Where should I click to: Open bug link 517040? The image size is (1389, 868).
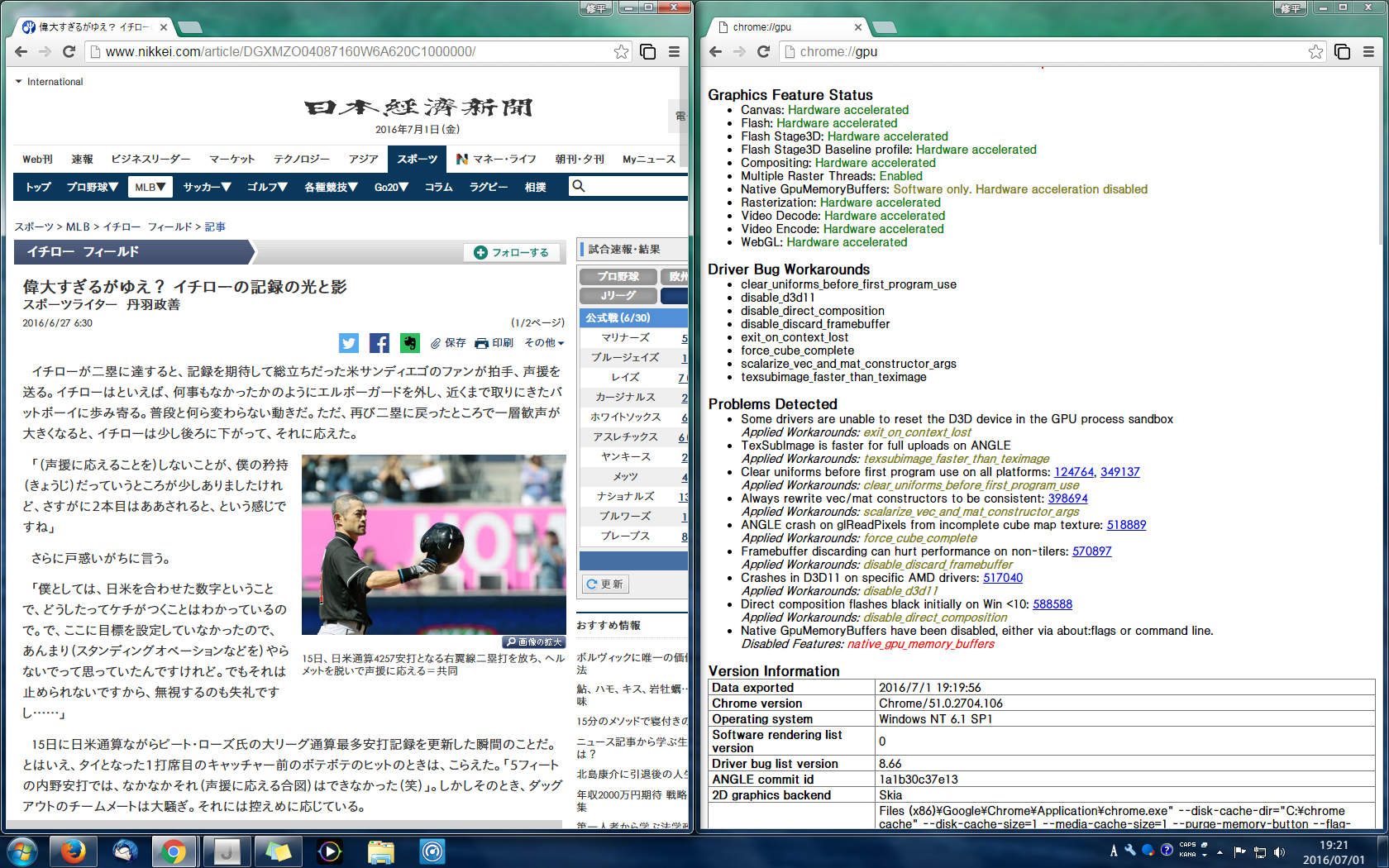pos(1003,578)
